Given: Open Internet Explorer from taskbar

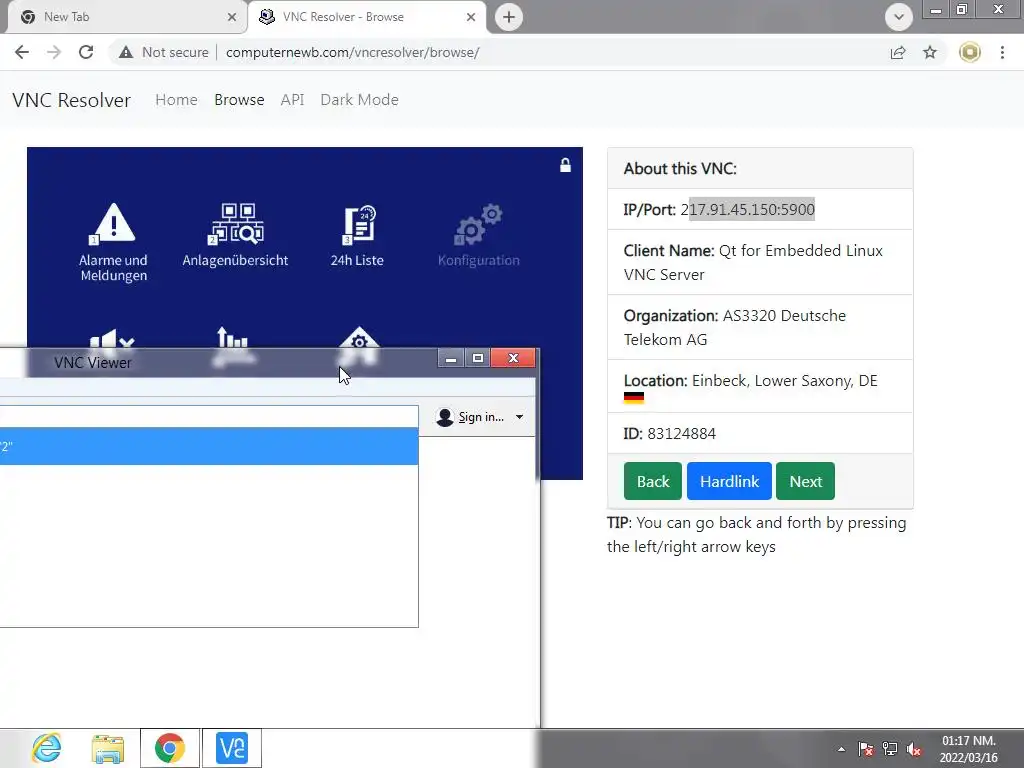Looking at the screenshot, I should (x=46, y=748).
